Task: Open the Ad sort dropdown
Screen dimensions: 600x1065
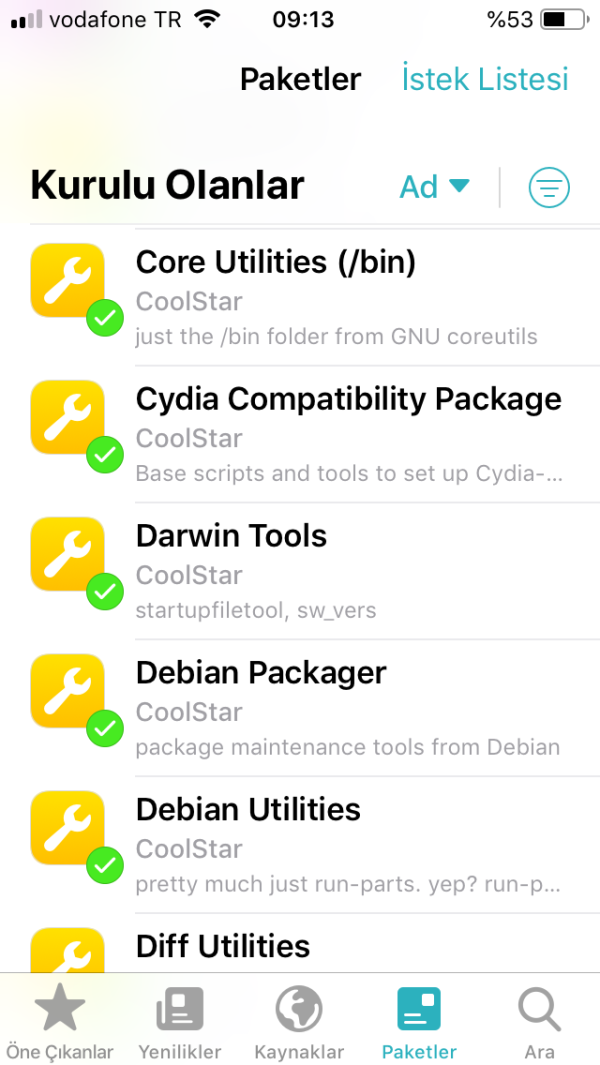Action: (434, 187)
